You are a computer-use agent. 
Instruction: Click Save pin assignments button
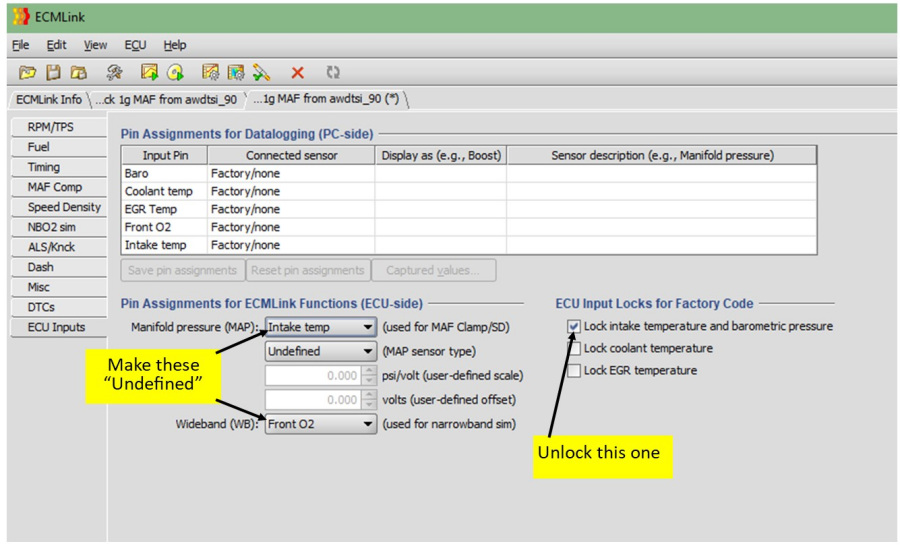pos(183,270)
